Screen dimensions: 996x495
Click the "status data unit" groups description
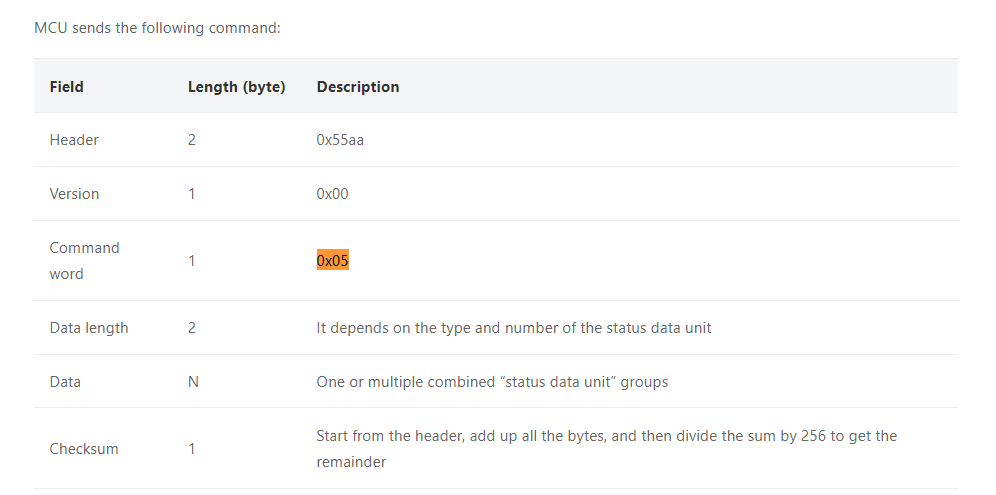coord(492,382)
